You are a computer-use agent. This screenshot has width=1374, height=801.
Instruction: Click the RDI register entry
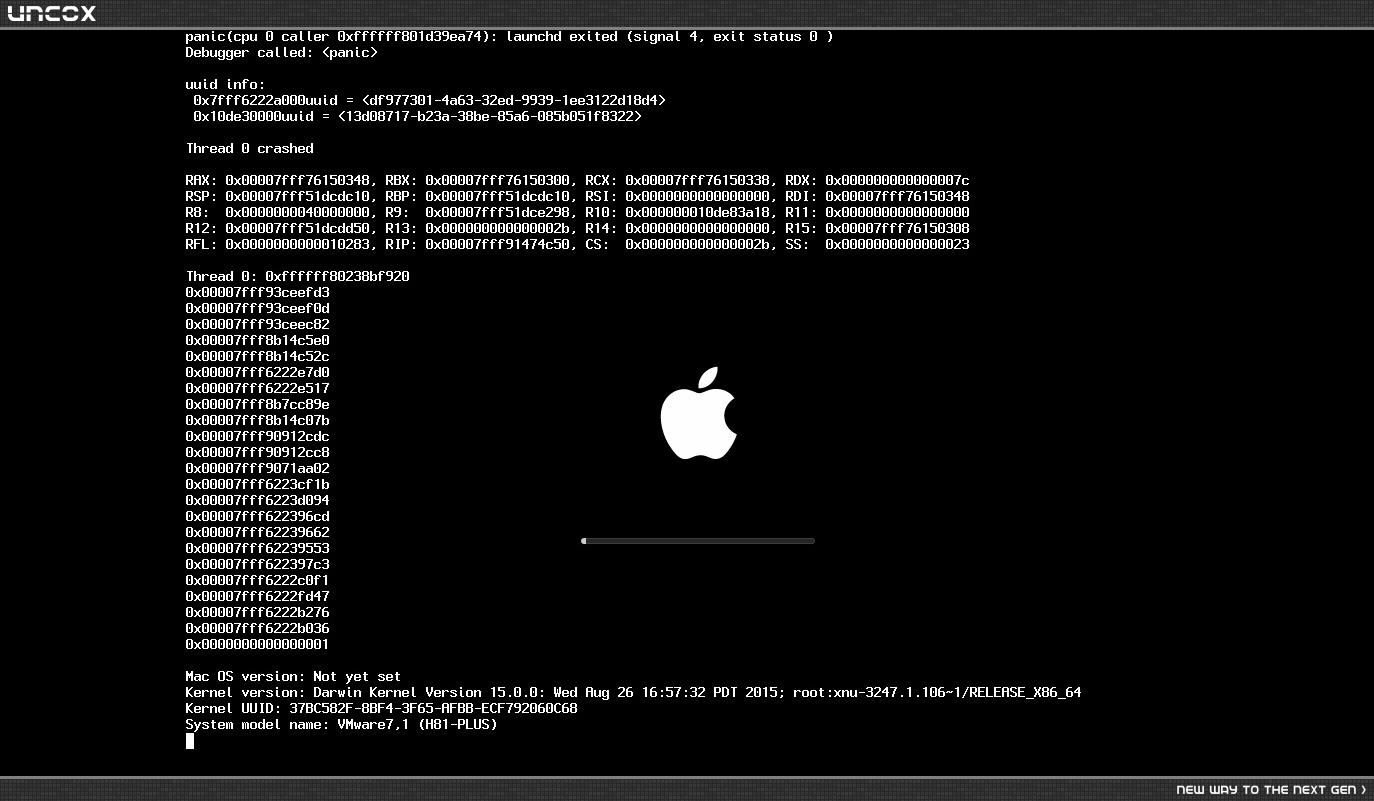point(878,197)
